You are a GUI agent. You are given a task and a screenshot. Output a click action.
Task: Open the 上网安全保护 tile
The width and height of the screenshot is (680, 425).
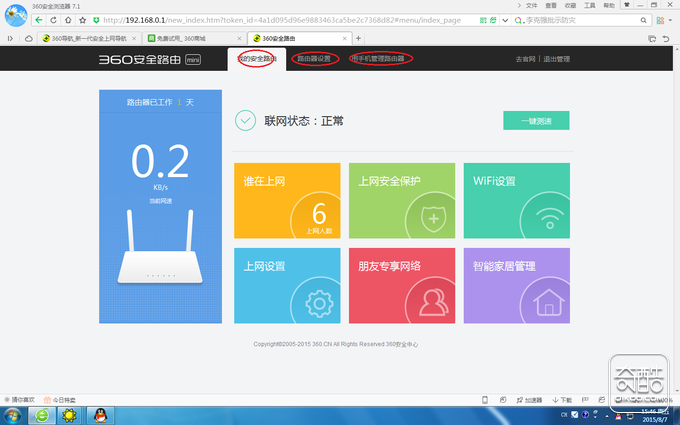tap(402, 200)
